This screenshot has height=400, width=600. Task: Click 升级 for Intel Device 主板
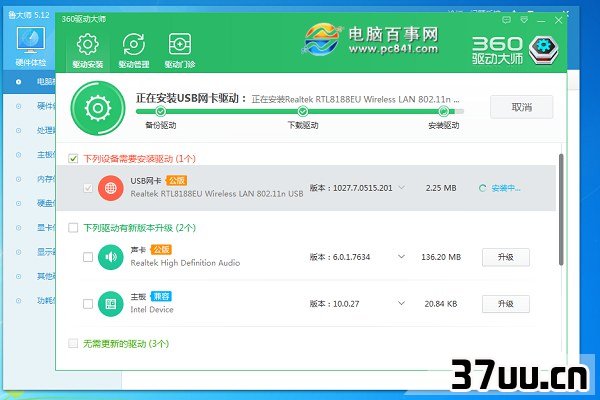pos(505,304)
